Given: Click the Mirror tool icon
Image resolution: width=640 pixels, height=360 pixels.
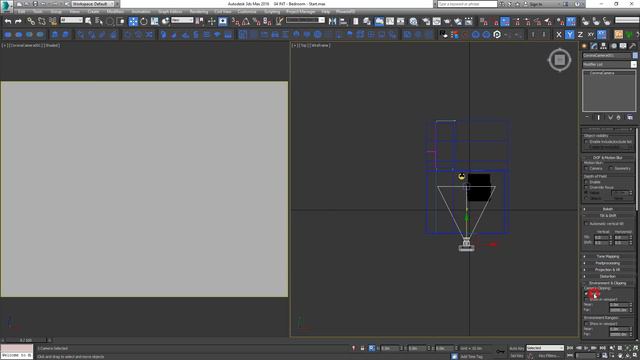Looking at the screenshot, I should click(x=333, y=21).
